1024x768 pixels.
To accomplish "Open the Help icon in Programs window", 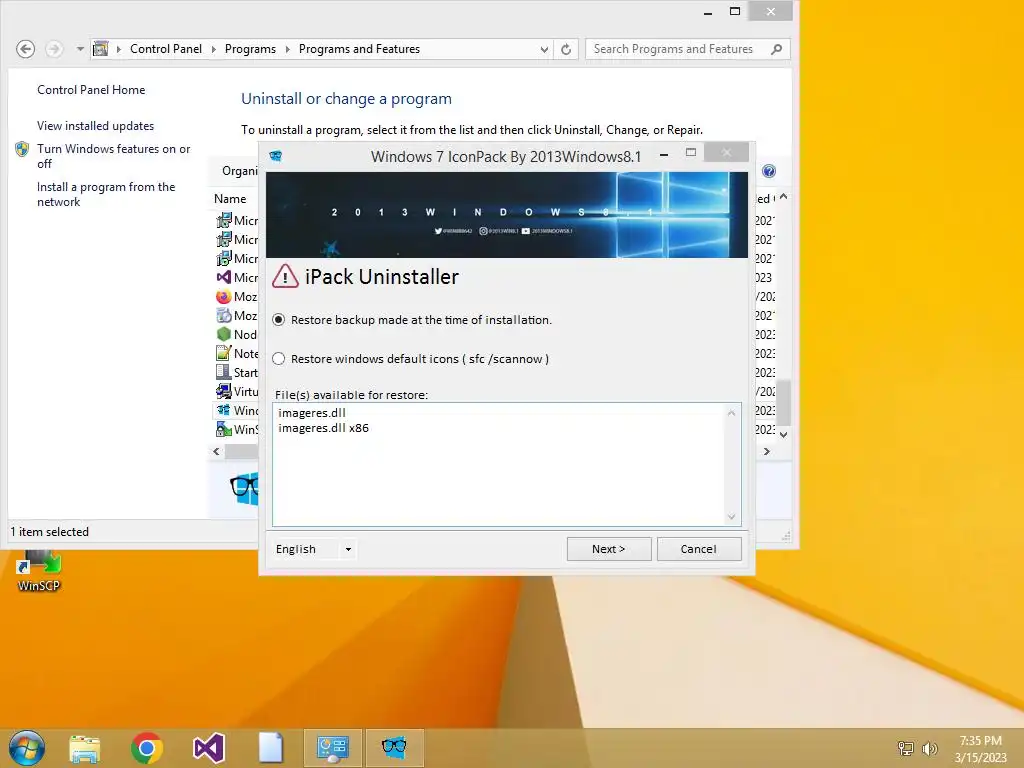I will pyautogui.click(x=769, y=171).
